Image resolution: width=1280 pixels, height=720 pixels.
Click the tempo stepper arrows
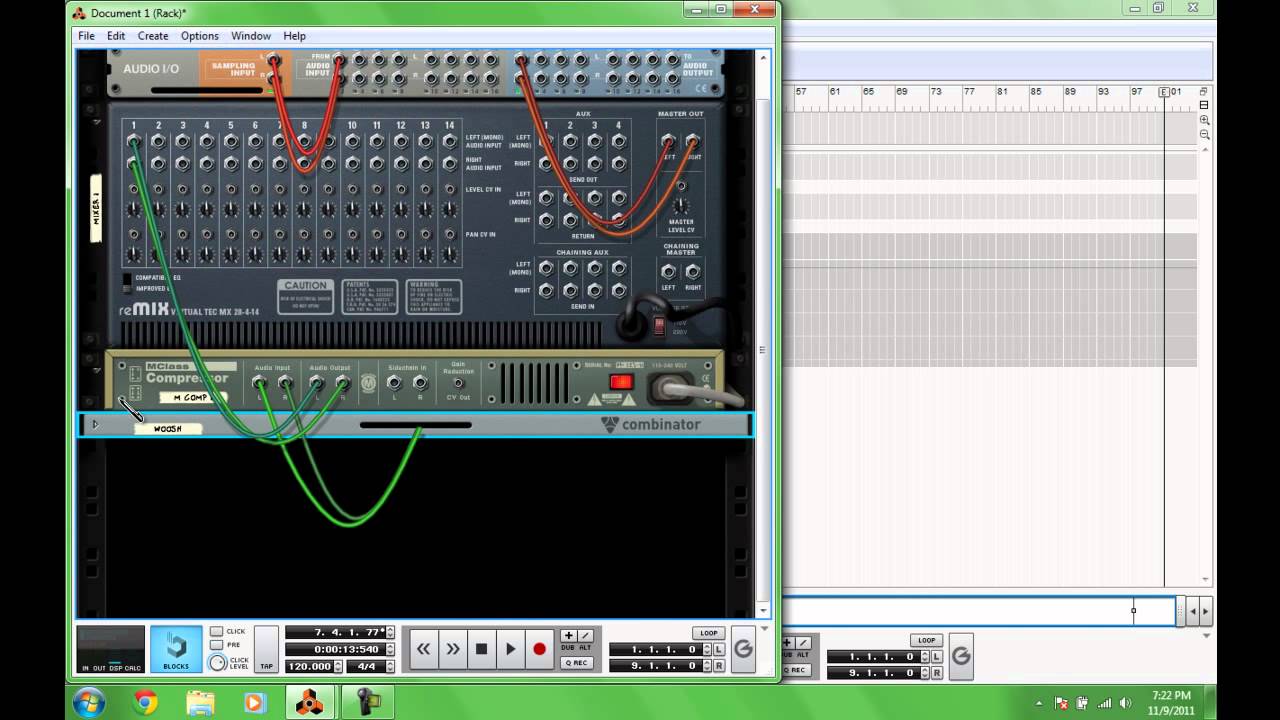pos(338,666)
